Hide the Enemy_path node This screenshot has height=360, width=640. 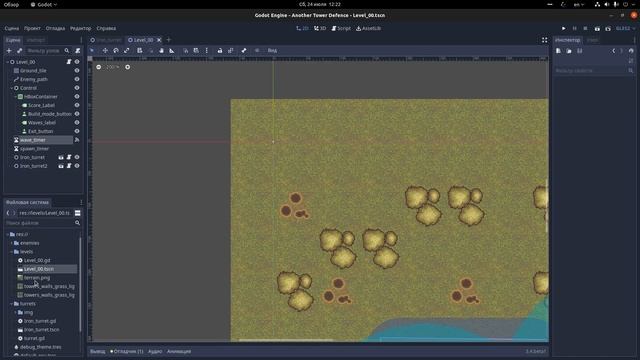[77, 79]
